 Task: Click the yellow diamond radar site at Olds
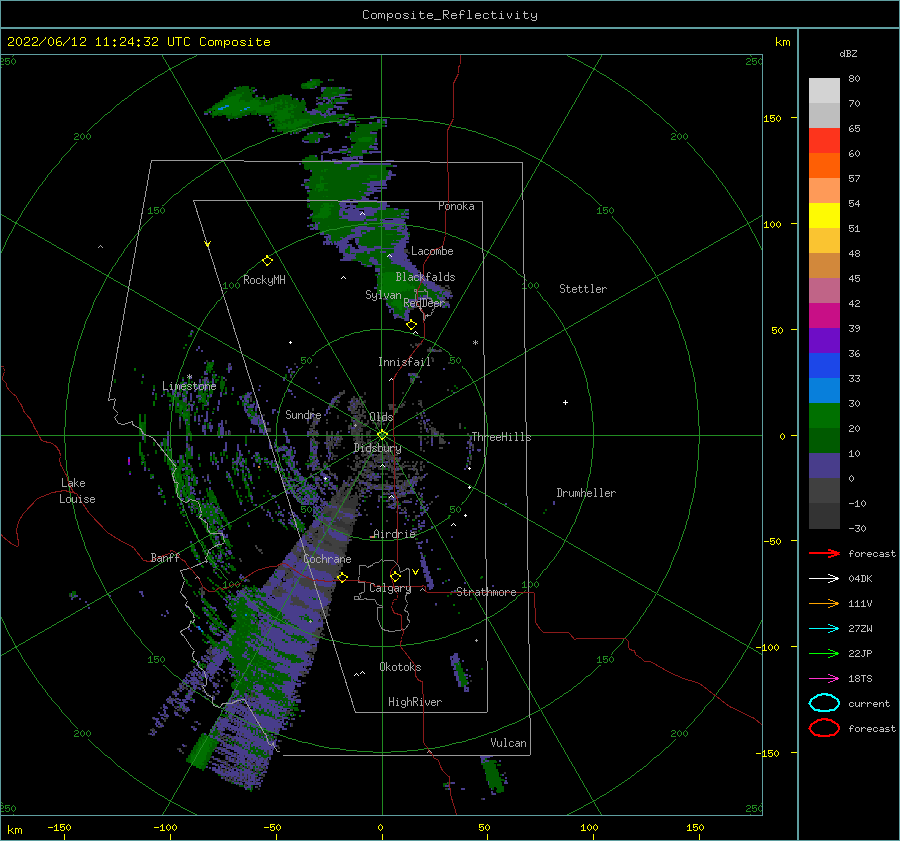(382, 435)
